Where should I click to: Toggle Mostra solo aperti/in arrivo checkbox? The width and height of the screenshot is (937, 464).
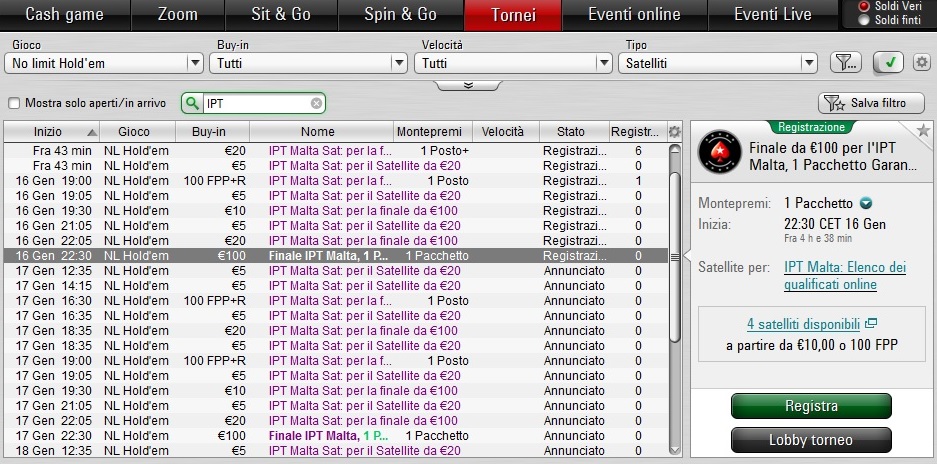(x=14, y=103)
